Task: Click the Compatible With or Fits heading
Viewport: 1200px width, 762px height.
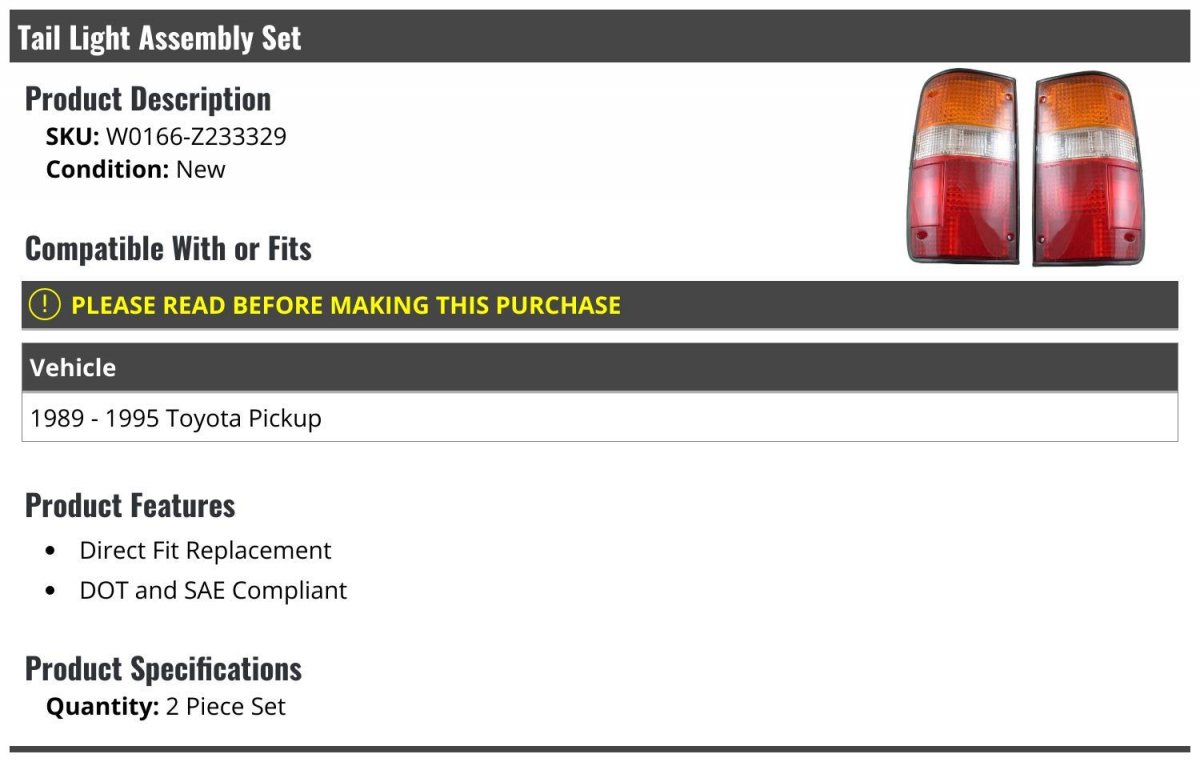Action: 168,248
